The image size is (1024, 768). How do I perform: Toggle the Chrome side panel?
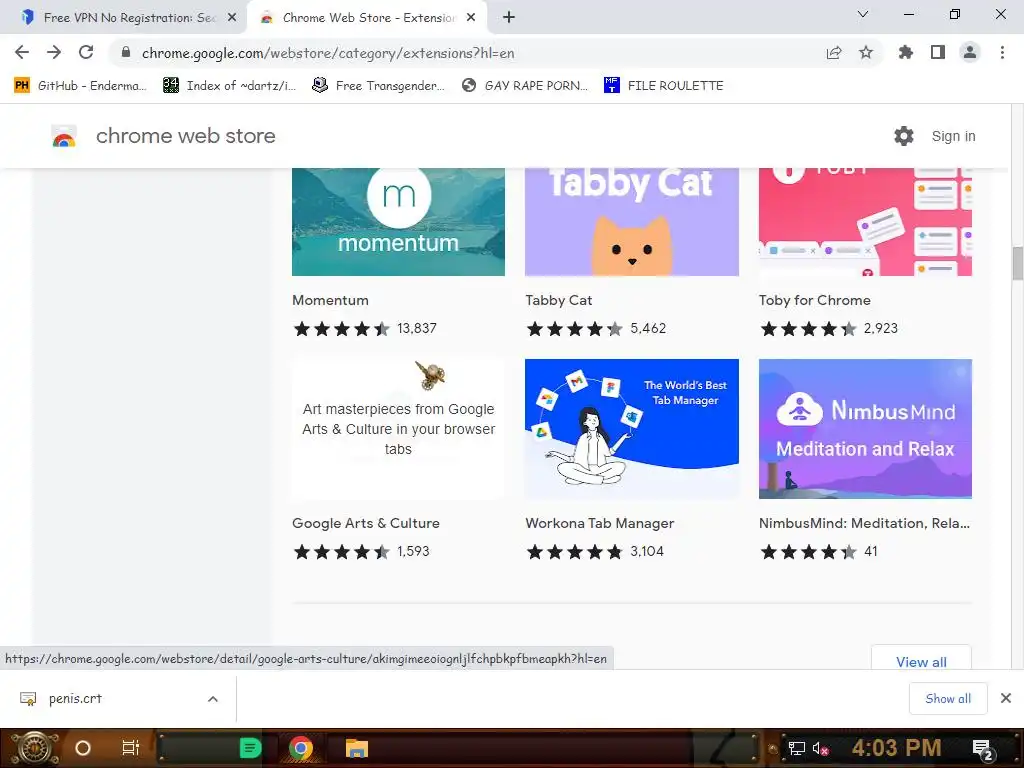[938, 52]
